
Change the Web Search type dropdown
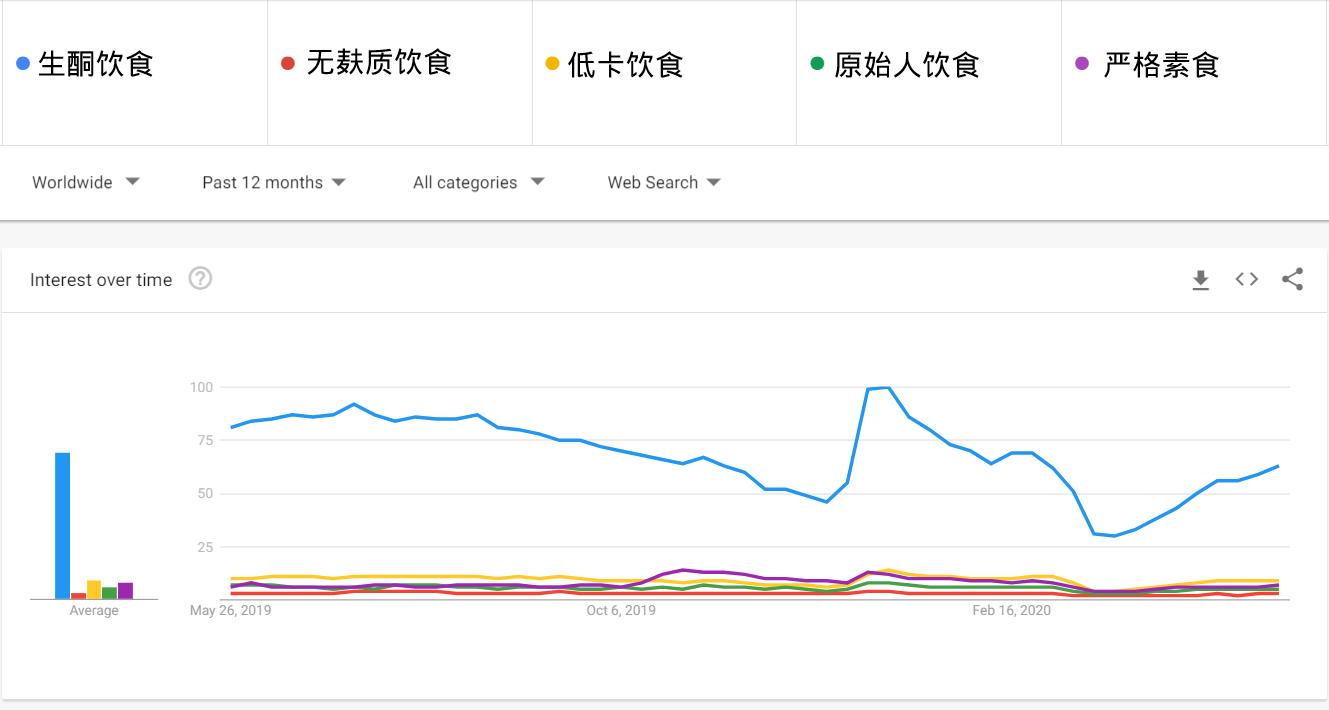663,182
